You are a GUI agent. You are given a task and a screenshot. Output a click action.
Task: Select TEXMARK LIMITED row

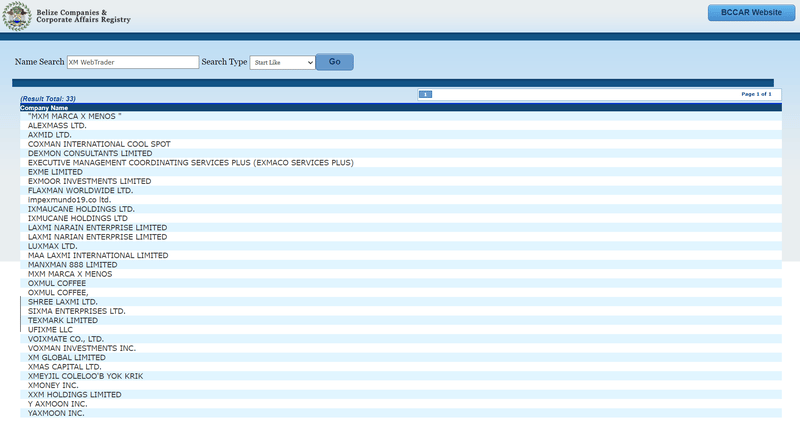click(401, 320)
